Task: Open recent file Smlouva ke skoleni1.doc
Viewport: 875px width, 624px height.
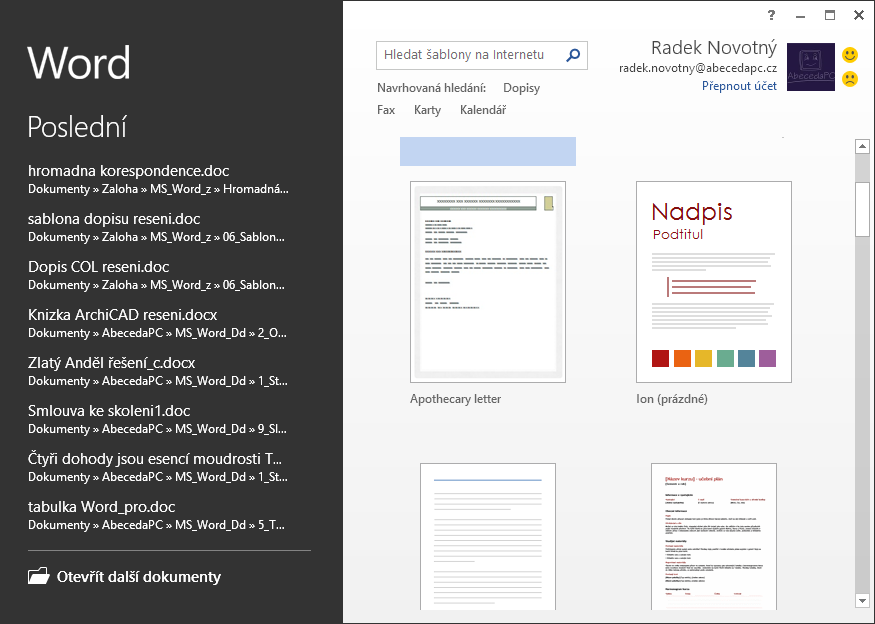Action: pyautogui.click(x=157, y=419)
